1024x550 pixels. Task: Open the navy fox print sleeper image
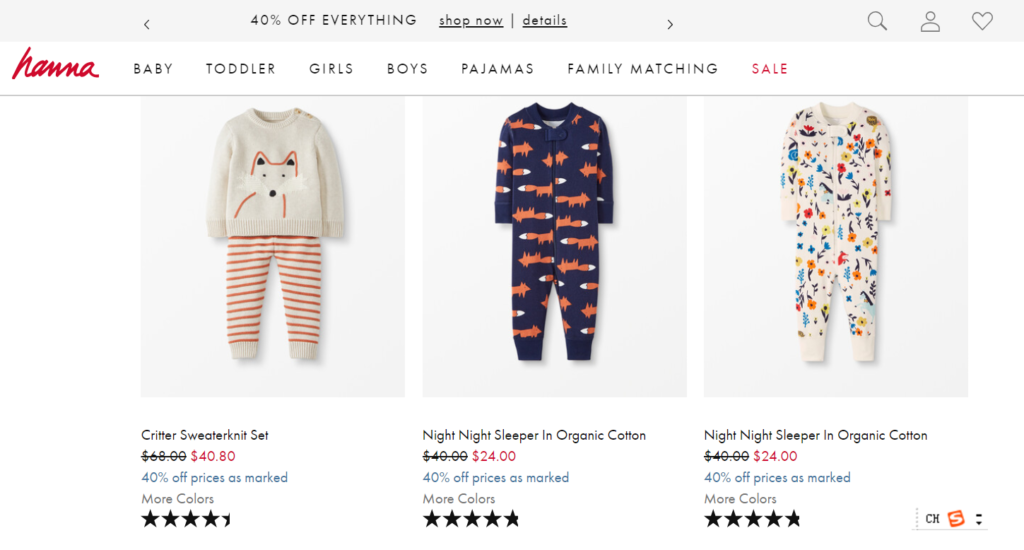click(554, 247)
